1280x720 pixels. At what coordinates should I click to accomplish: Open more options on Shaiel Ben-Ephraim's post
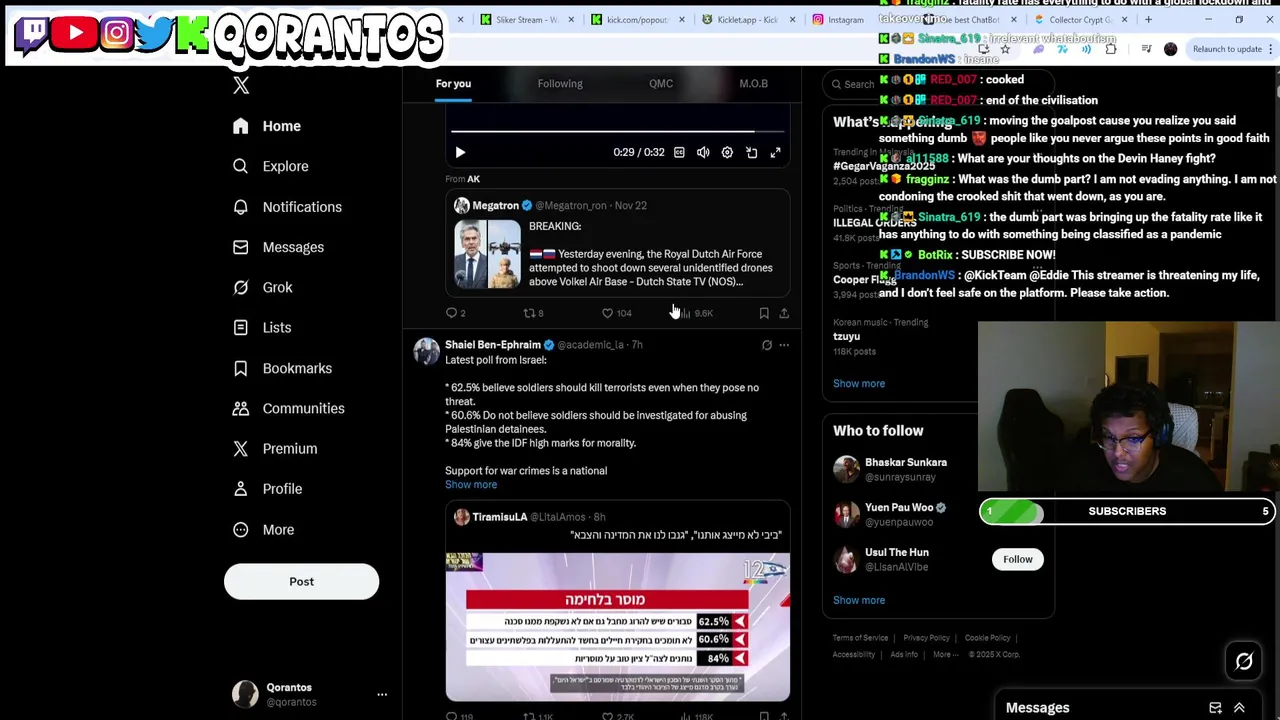coord(784,345)
